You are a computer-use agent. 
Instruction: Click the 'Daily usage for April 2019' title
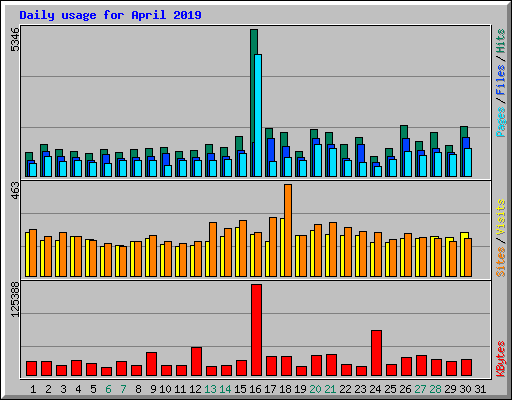click(110, 15)
